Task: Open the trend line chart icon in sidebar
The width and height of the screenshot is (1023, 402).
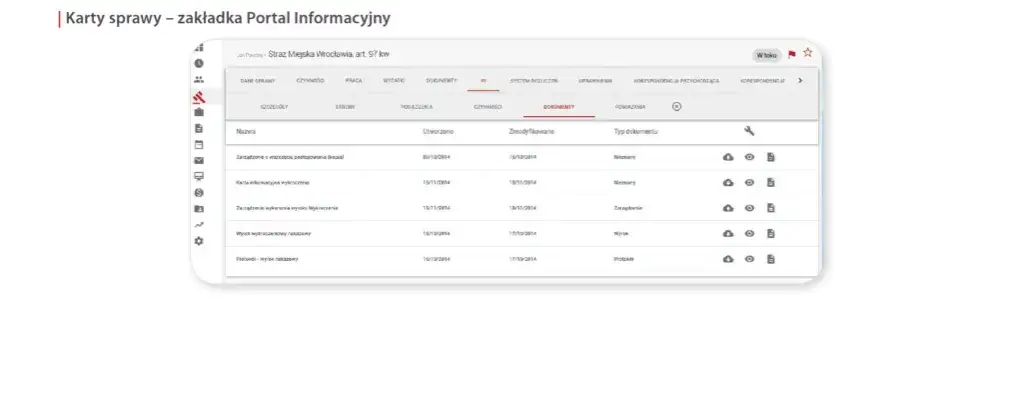Action: click(x=199, y=224)
